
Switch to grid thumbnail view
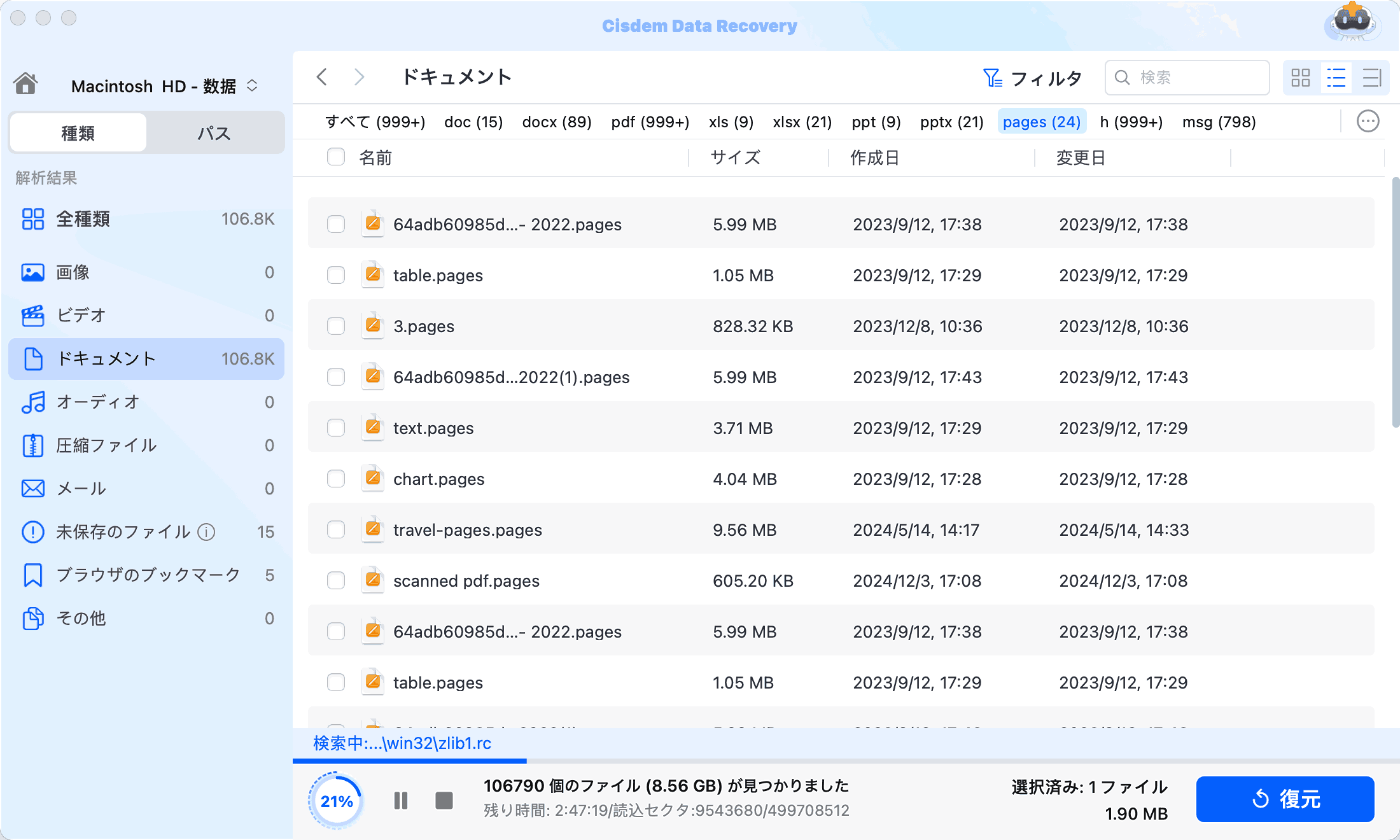click(1301, 78)
